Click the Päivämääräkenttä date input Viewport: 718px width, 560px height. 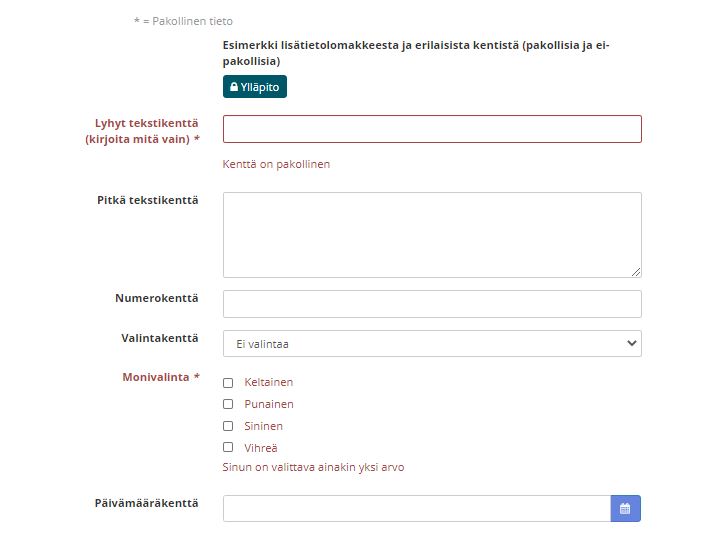[x=416, y=509]
